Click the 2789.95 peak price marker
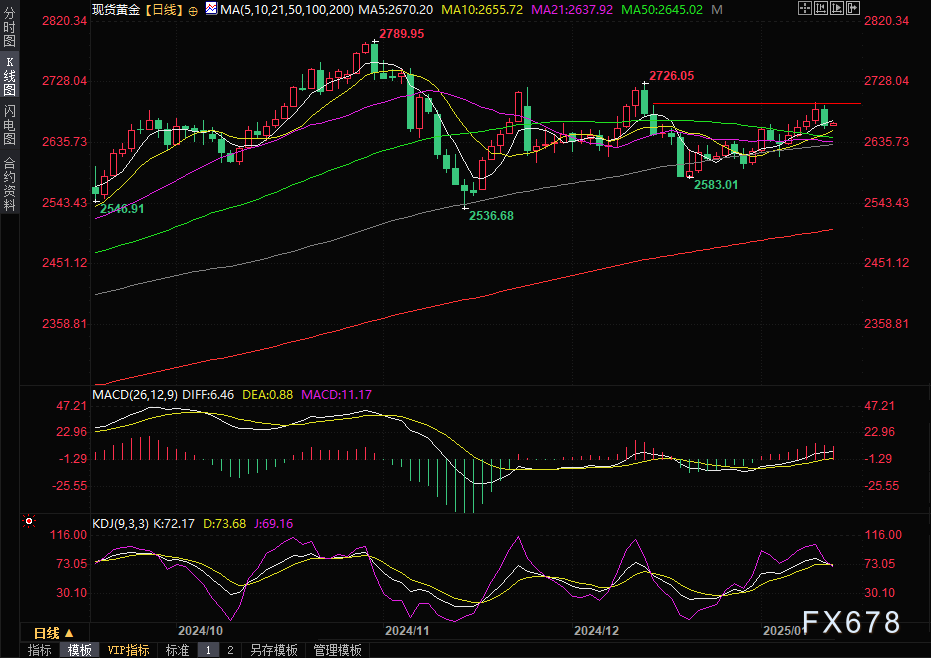Viewport: 931px width, 658px height. (394, 33)
